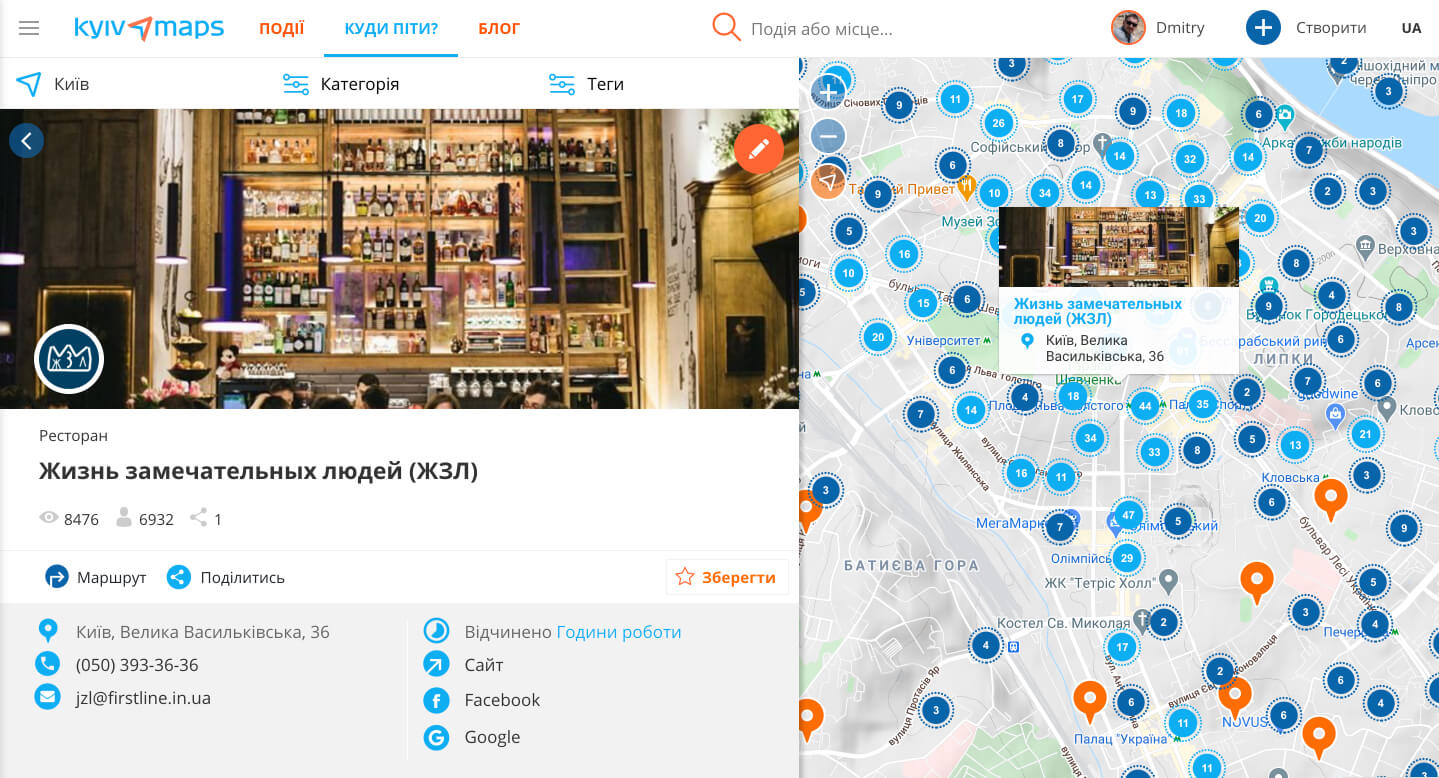Viewport: 1439px width, 778px height.
Task: Open the Категорія filter
Action: (341, 84)
